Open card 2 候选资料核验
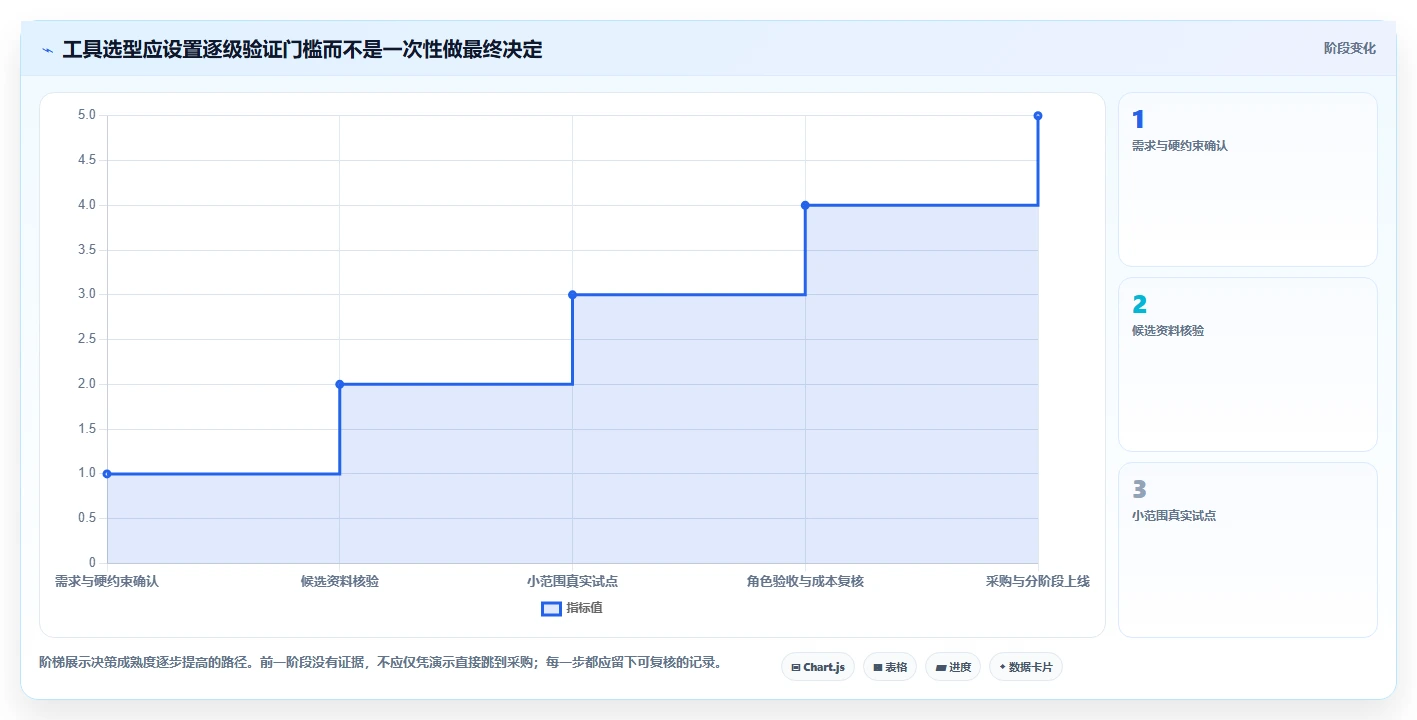1417x720 pixels. 1247,365
